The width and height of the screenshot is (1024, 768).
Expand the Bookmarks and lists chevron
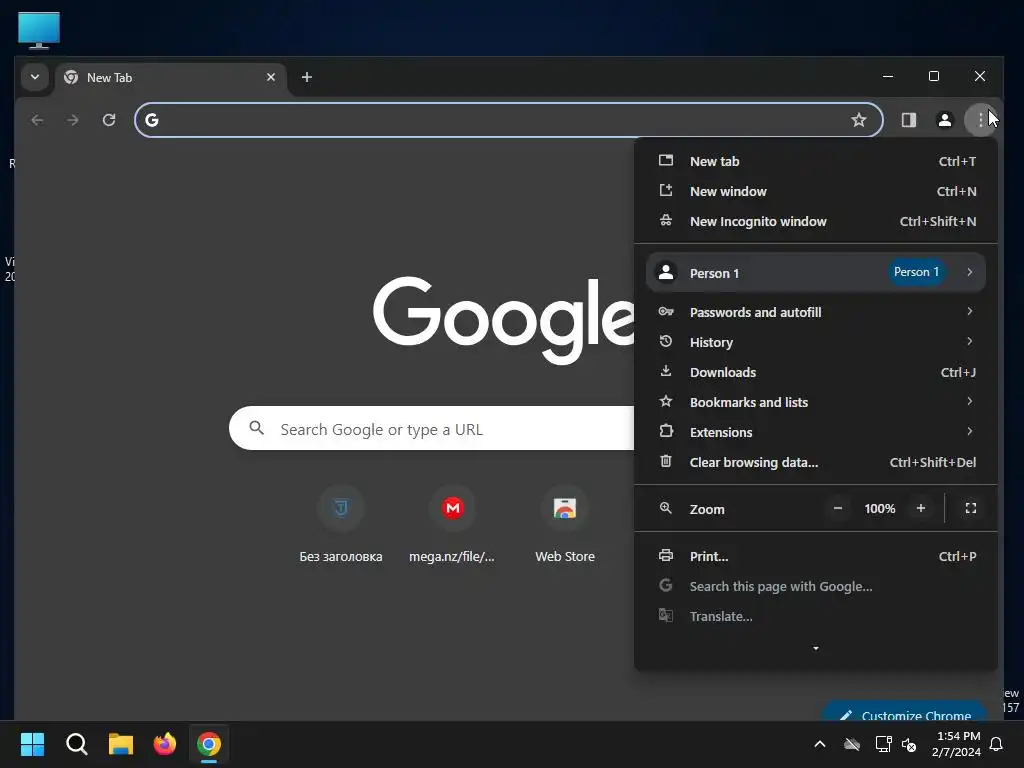(x=970, y=402)
